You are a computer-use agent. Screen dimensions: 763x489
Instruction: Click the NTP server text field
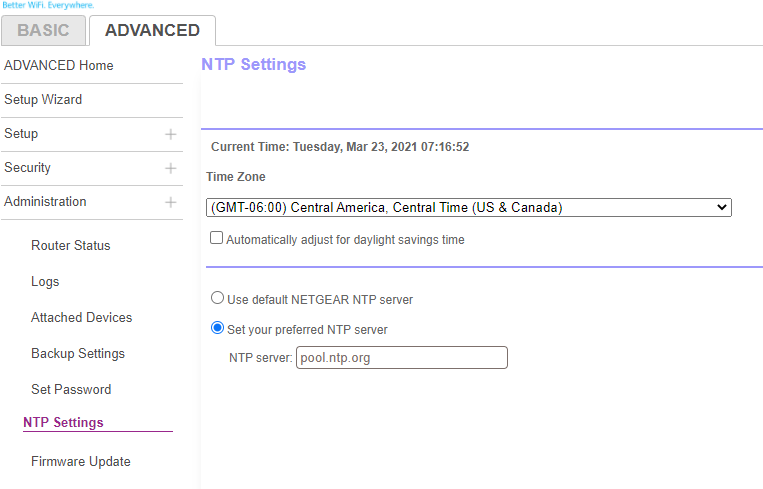[x=402, y=357]
